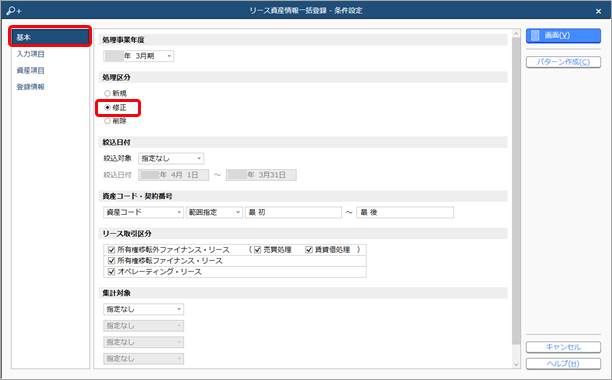The image size is (612, 380).
Task: Select the 新規 radio button
Action: point(107,93)
